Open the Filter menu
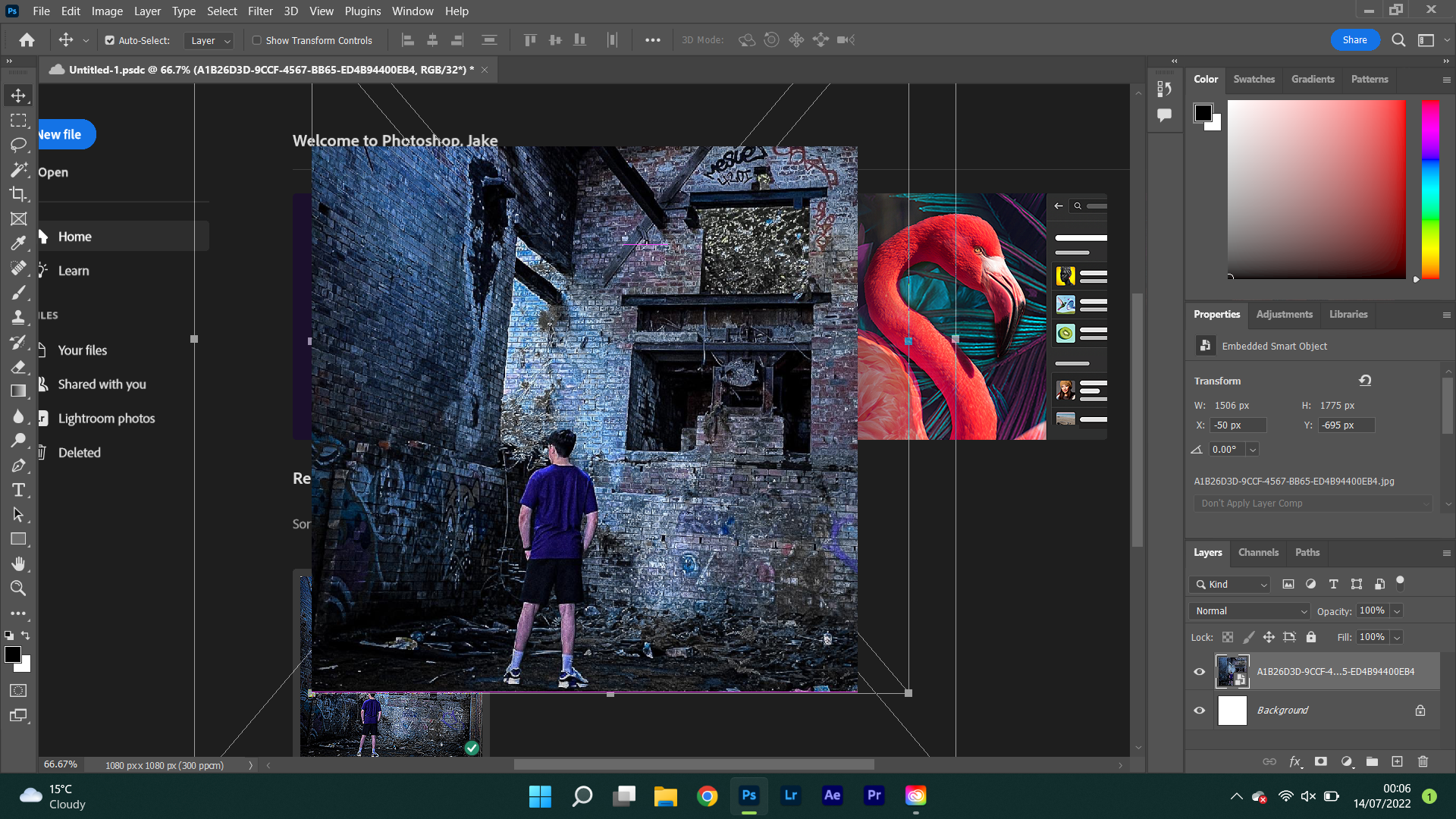The image size is (1456, 819). [260, 11]
